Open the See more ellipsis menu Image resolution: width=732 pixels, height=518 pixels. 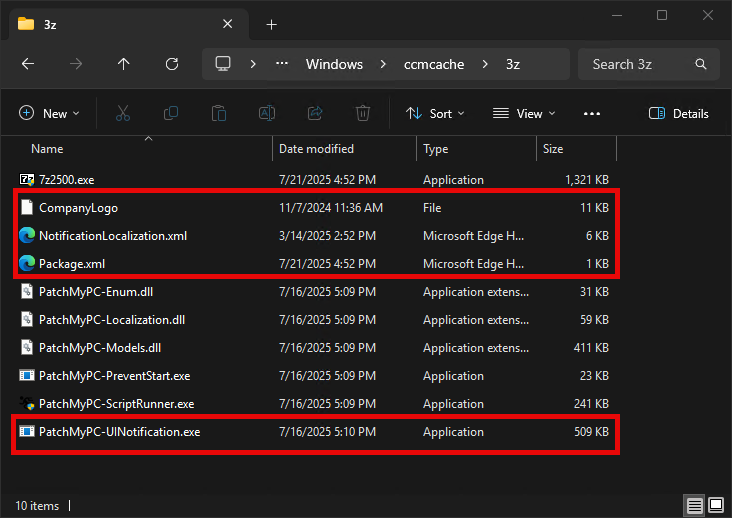click(x=591, y=113)
